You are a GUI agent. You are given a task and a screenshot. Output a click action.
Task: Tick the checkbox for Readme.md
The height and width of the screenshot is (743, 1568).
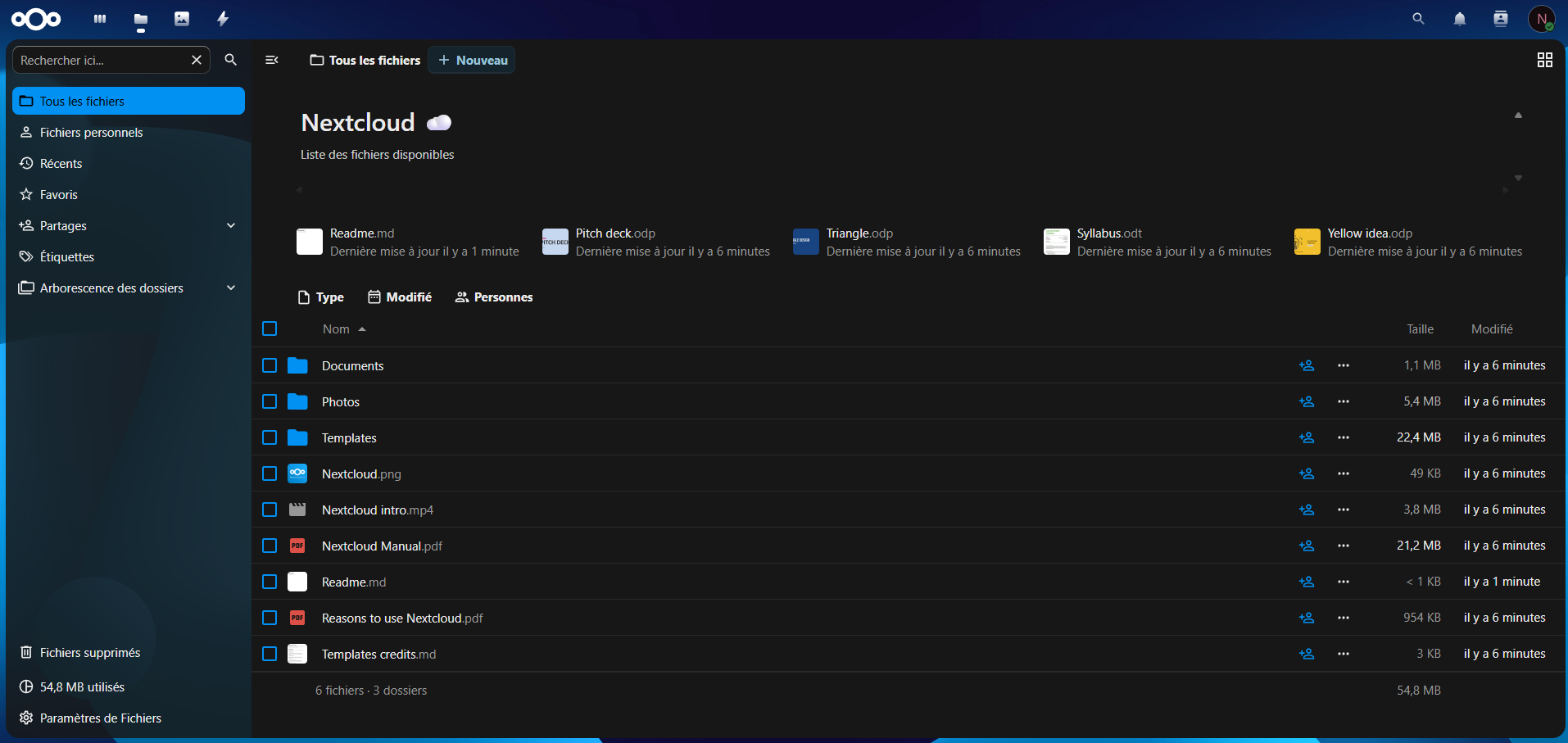point(270,582)
